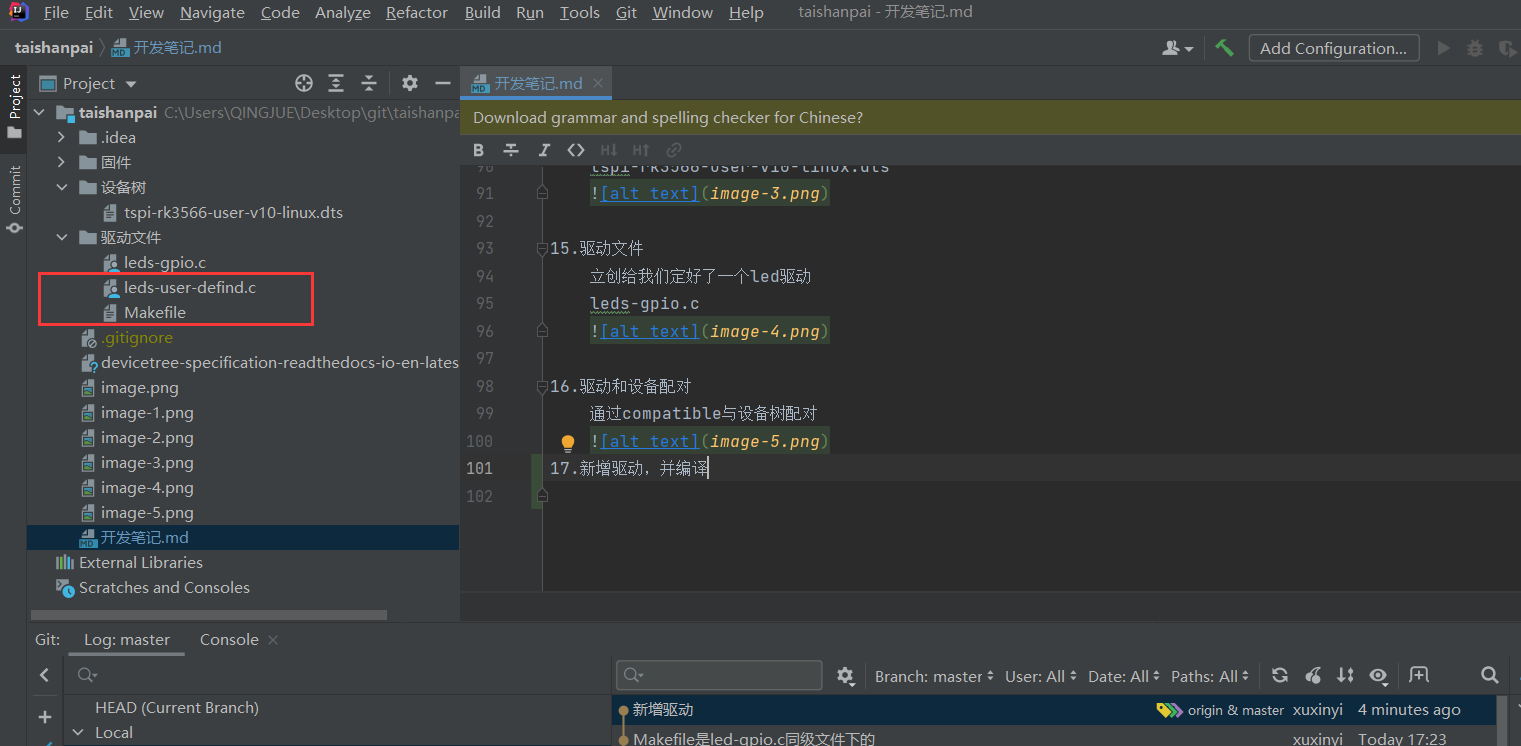The image size is (1521, 746).
Task: Toggle the eye view options in Git log
Action: point(1378,676)
